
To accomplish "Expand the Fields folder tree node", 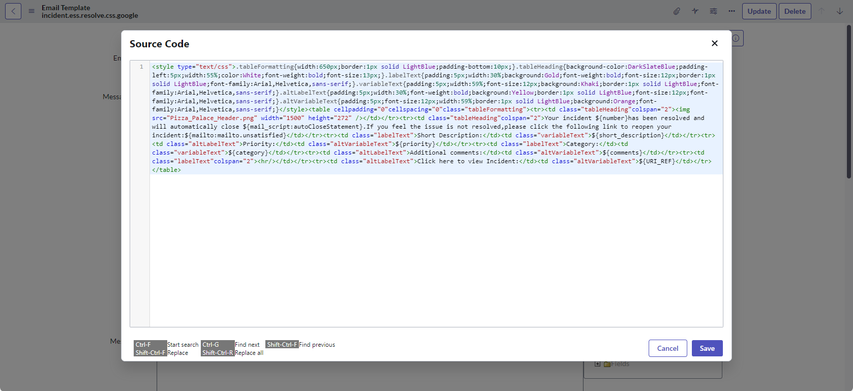I will click(x=597, y=364).
